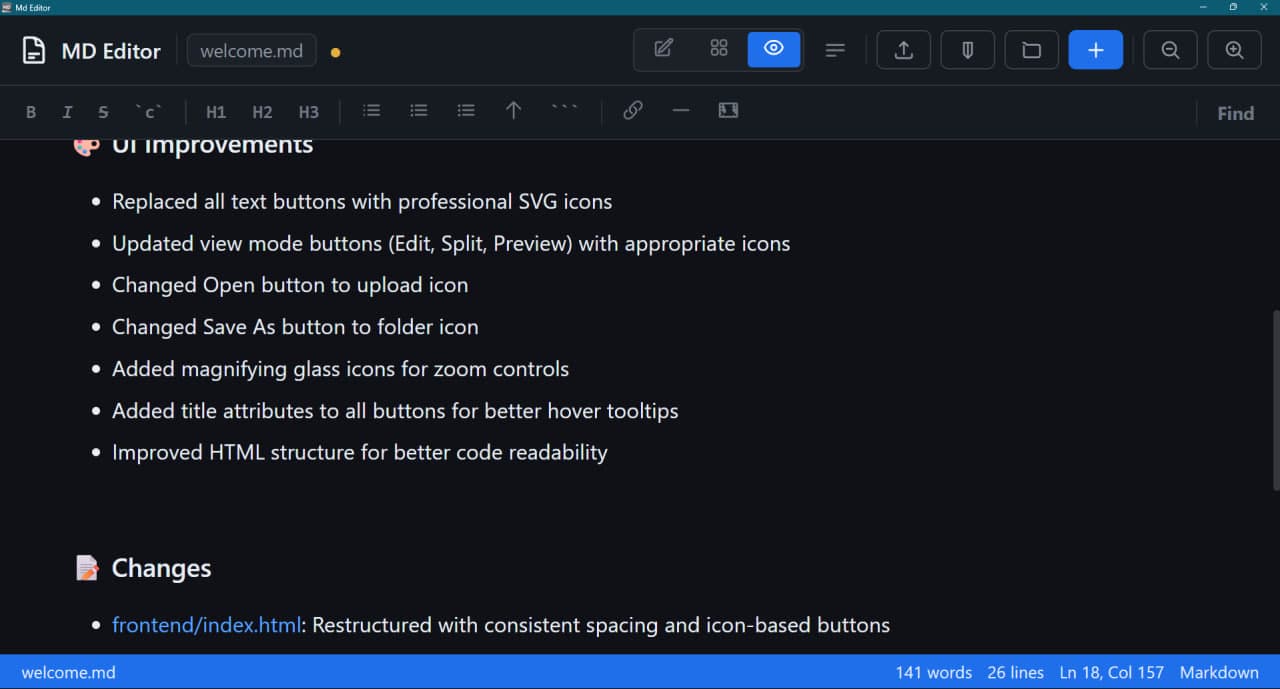Create new document with the blue plus button

pyautogui.click(x=1096, y=50)
